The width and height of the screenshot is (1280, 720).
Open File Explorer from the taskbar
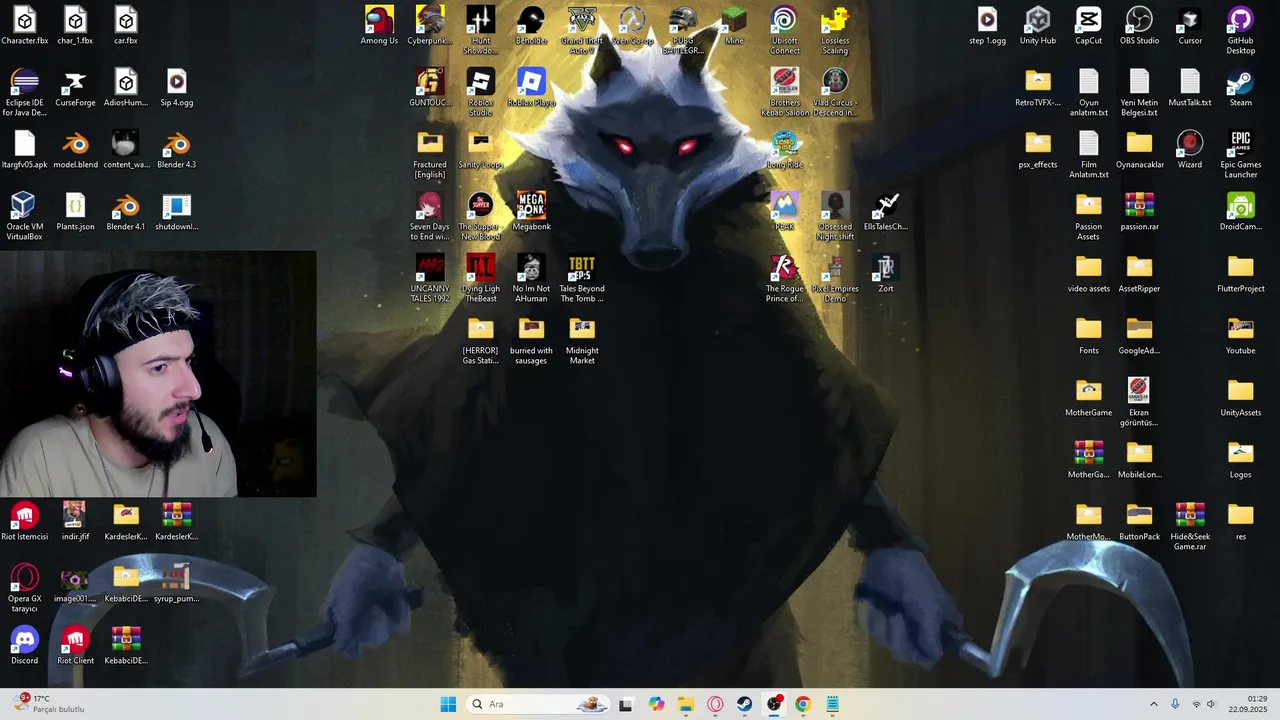(x=685, y=704)
